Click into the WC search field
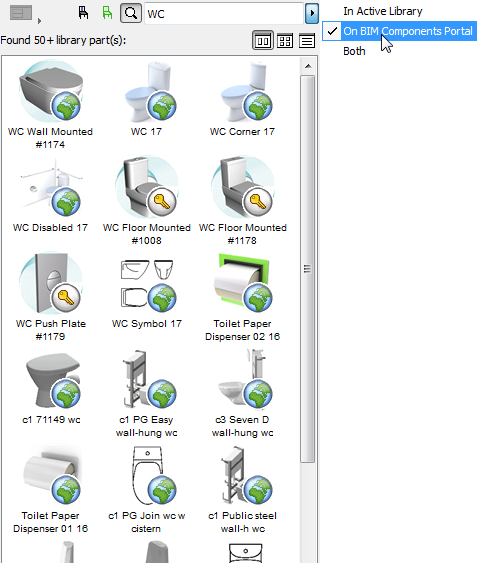Image resolution: width=477 pixels, height=563 pixels. click(x=224, y=14)
